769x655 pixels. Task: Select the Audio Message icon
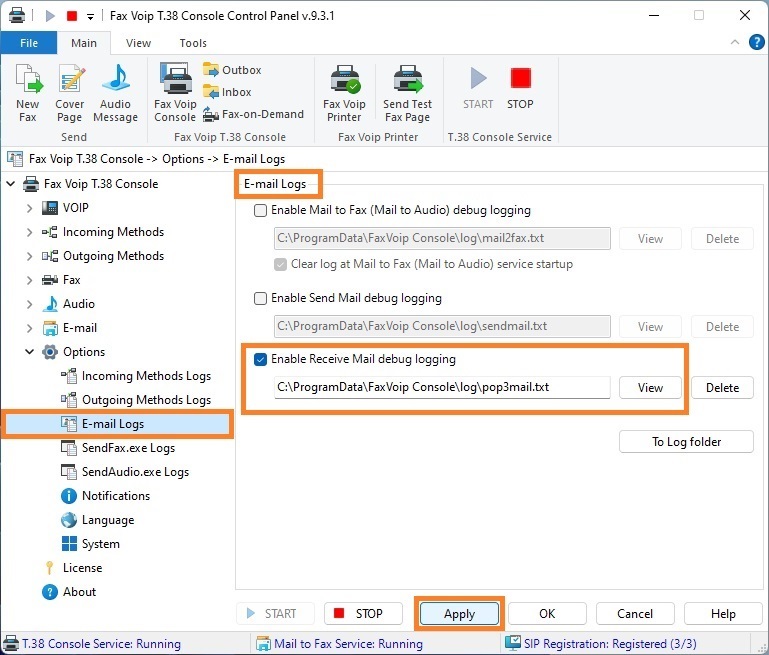coord(116,92)
